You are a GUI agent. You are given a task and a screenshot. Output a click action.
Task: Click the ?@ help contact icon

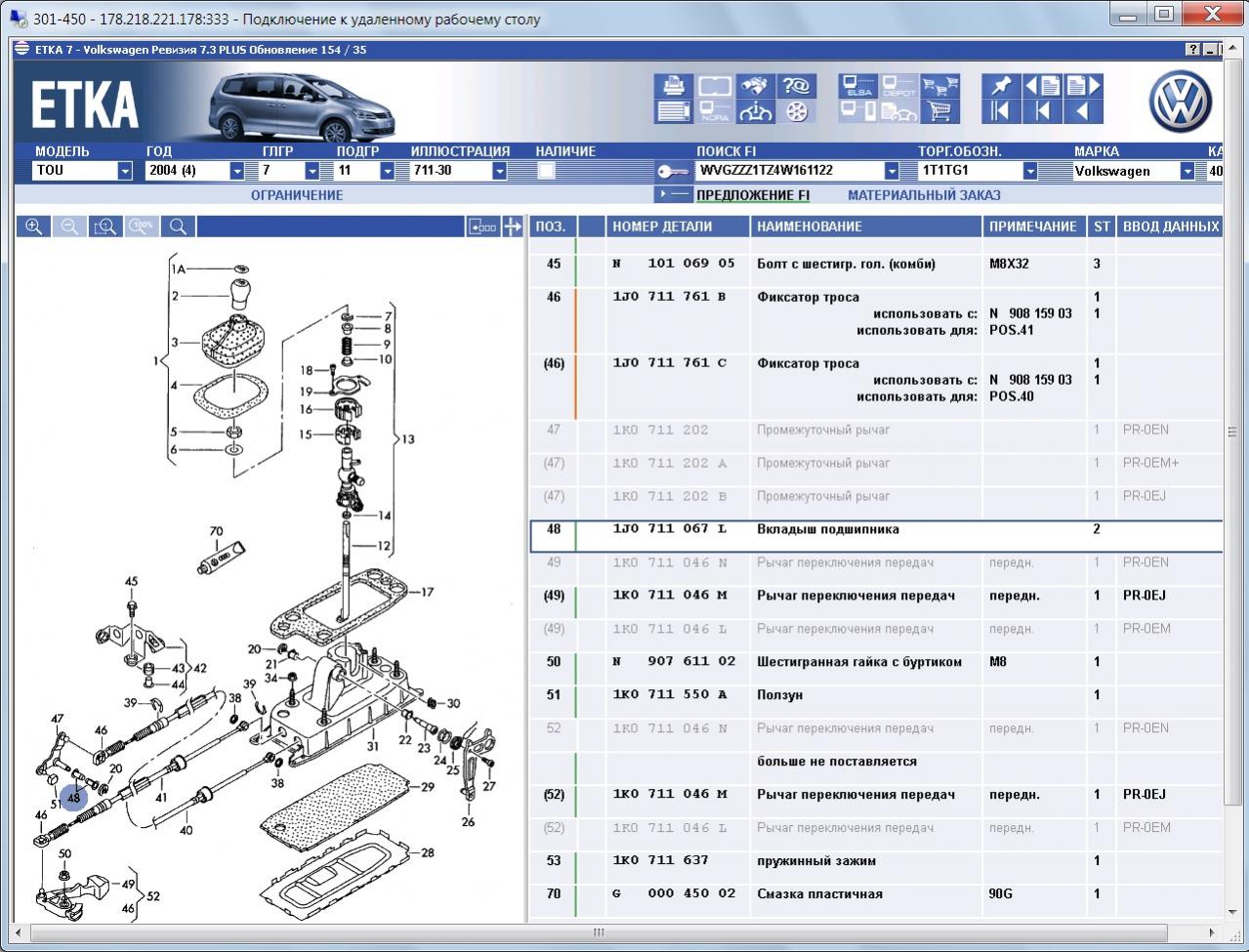coord(797,86)
